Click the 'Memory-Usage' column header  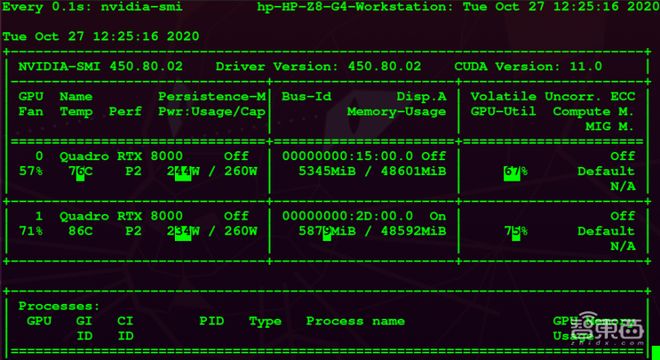397,112
